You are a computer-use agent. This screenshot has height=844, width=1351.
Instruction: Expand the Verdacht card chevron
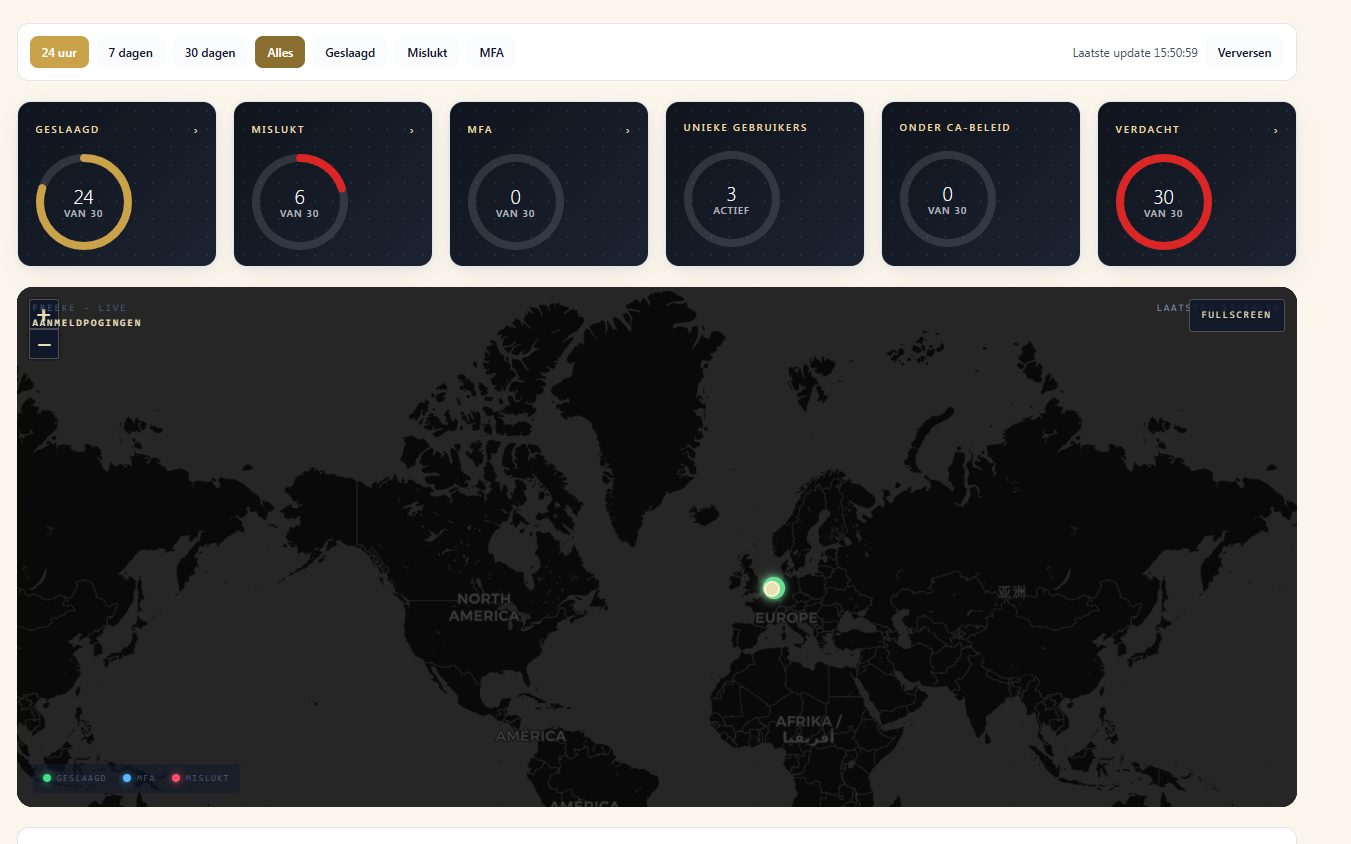(1276, 130)
